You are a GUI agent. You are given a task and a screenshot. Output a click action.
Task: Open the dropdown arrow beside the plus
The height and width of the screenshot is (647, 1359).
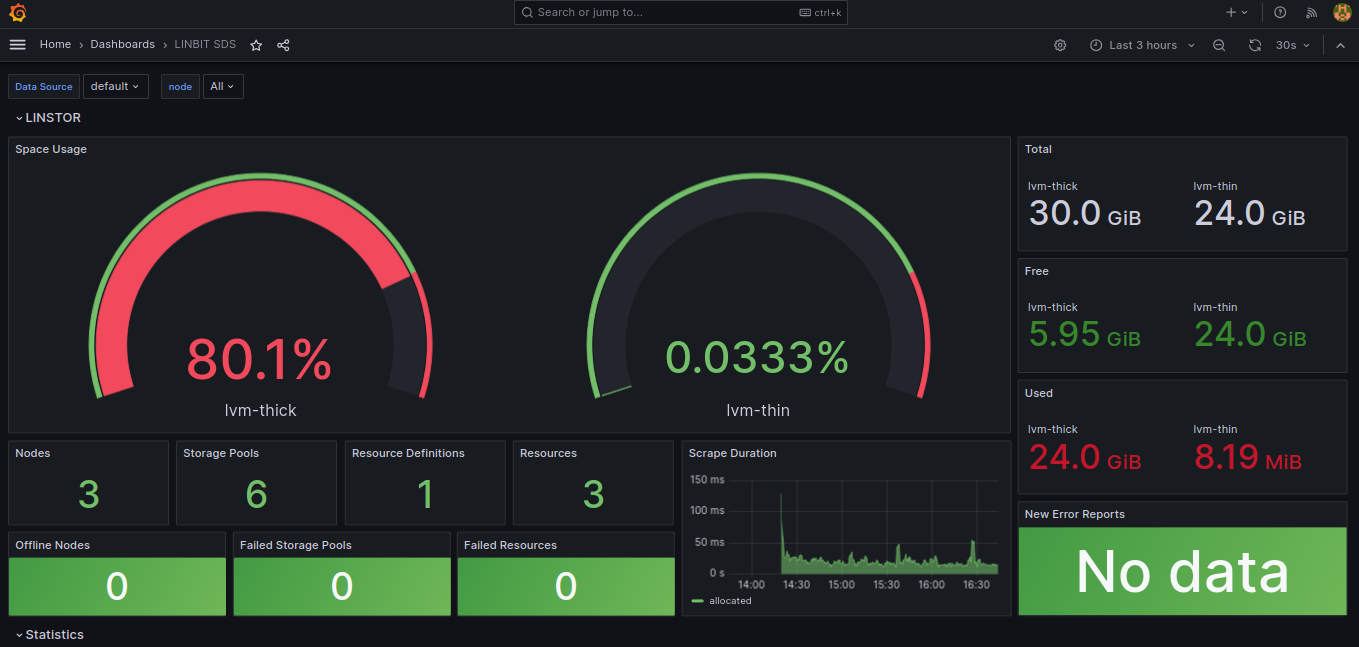point(1245,13)
